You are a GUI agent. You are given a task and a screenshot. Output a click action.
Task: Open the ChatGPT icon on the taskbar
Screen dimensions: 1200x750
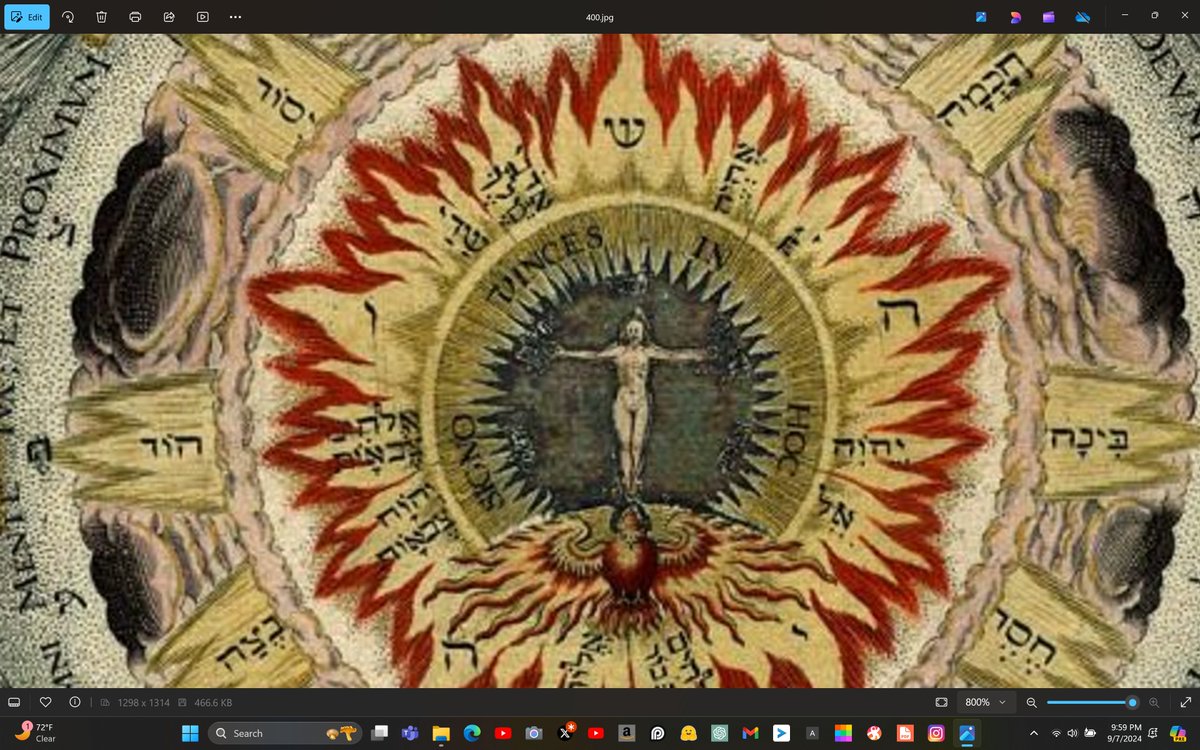(x=719, y=733)
